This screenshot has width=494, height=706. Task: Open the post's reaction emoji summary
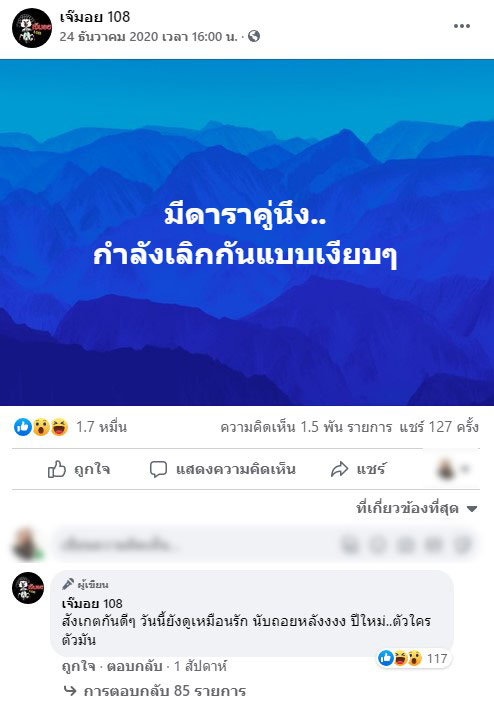coord(41,427)
